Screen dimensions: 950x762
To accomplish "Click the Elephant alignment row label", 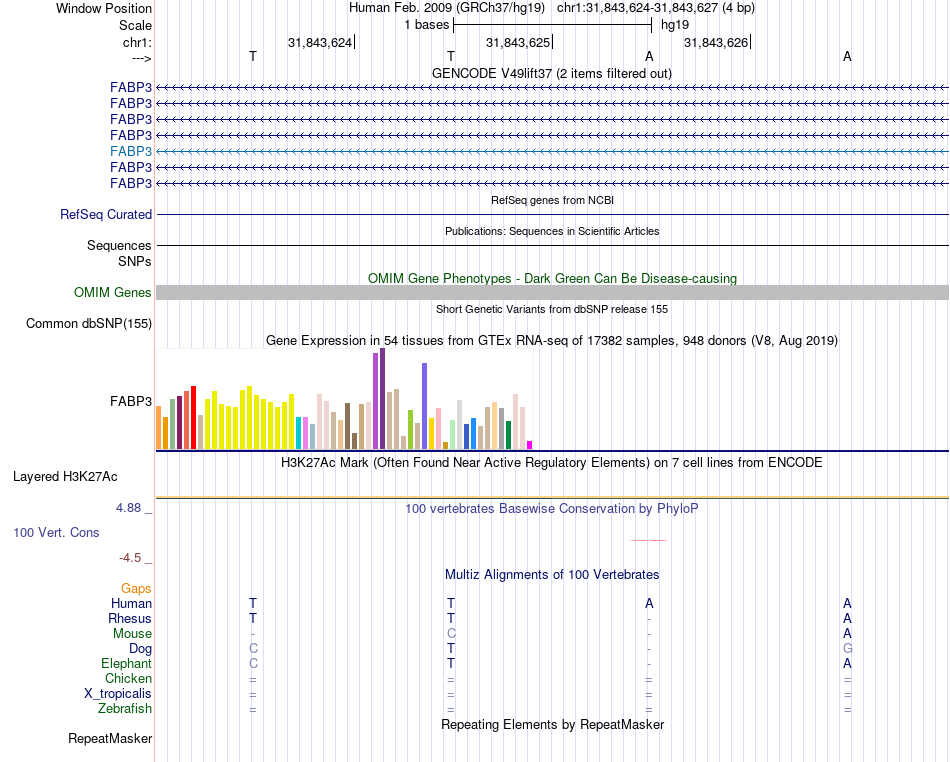I will click(x=126, y=663).
